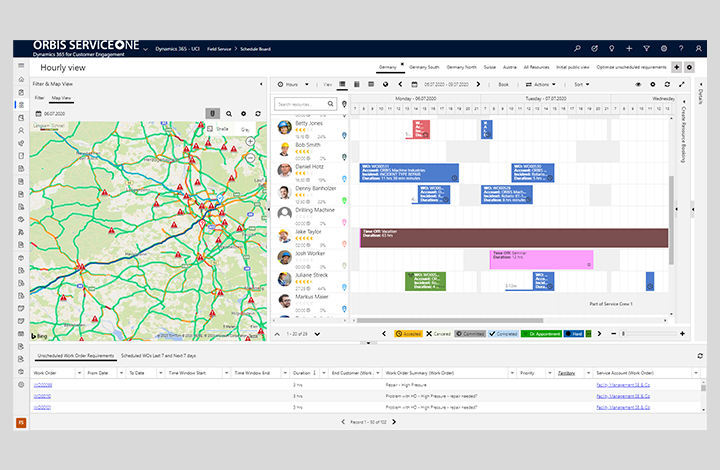
Task: Open search in the top navigation bar
Action: tap(577, 48)
